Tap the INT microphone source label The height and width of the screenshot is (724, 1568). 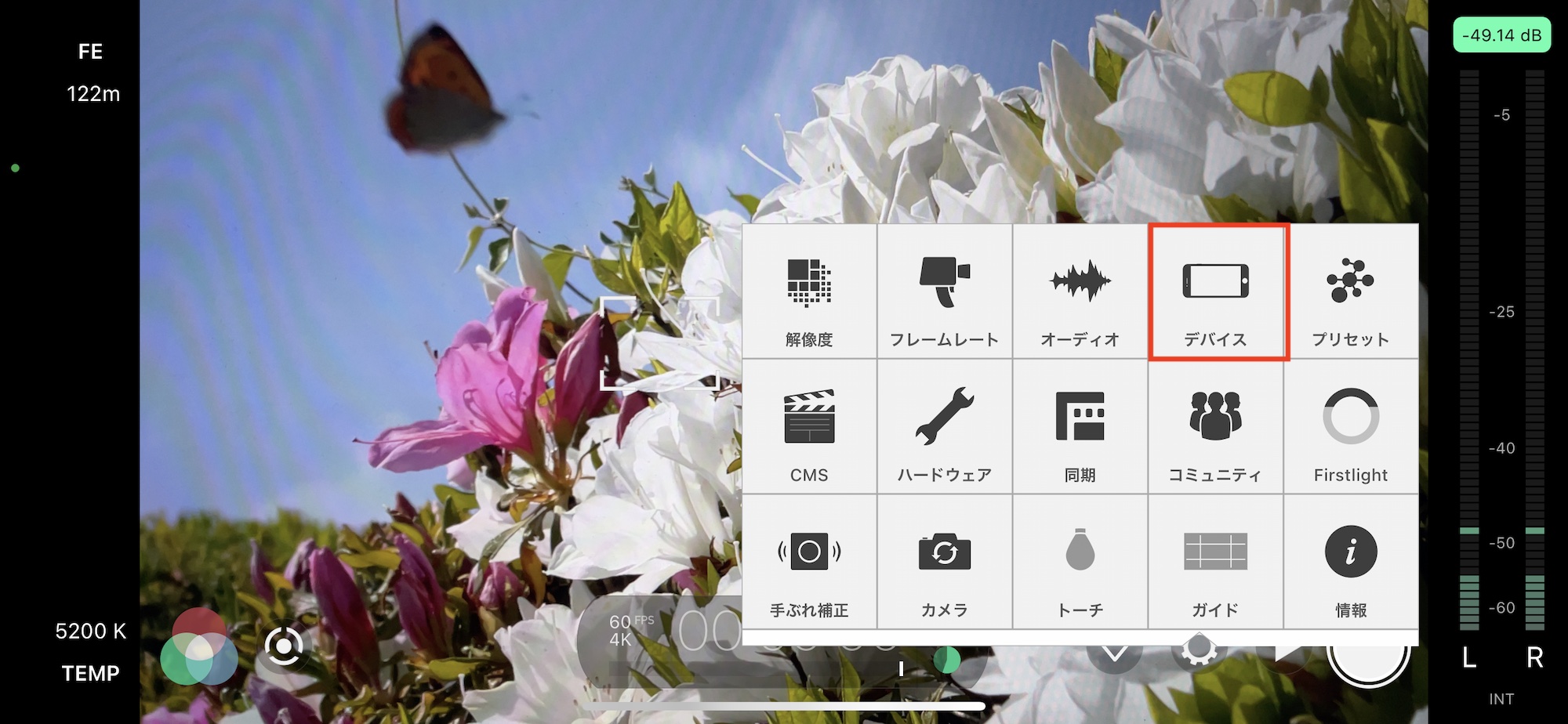(1501, 699)
